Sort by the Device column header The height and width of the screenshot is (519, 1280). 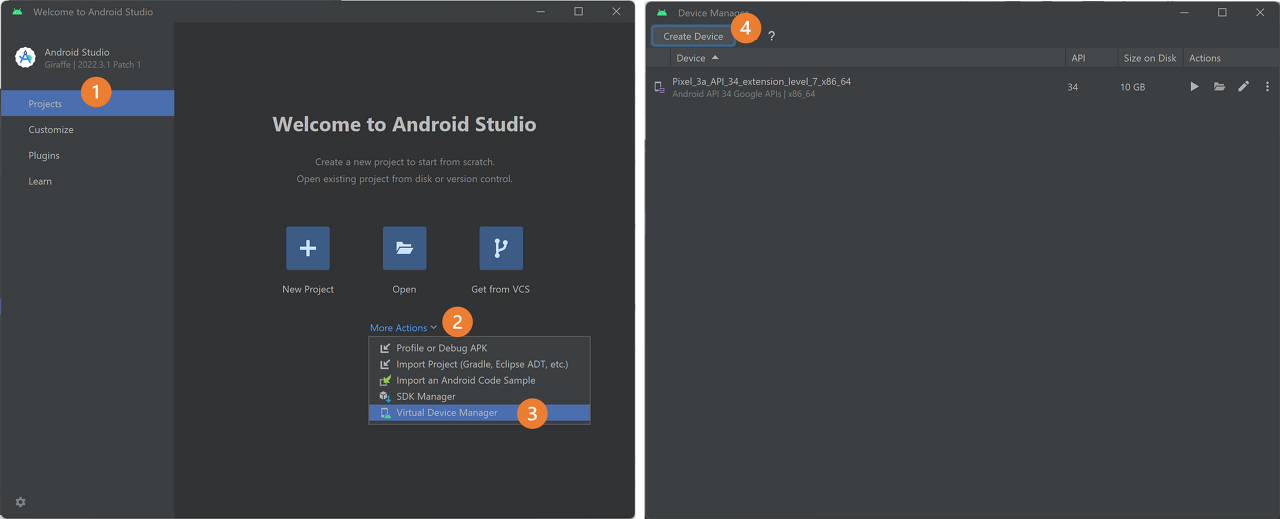(697, 58)
